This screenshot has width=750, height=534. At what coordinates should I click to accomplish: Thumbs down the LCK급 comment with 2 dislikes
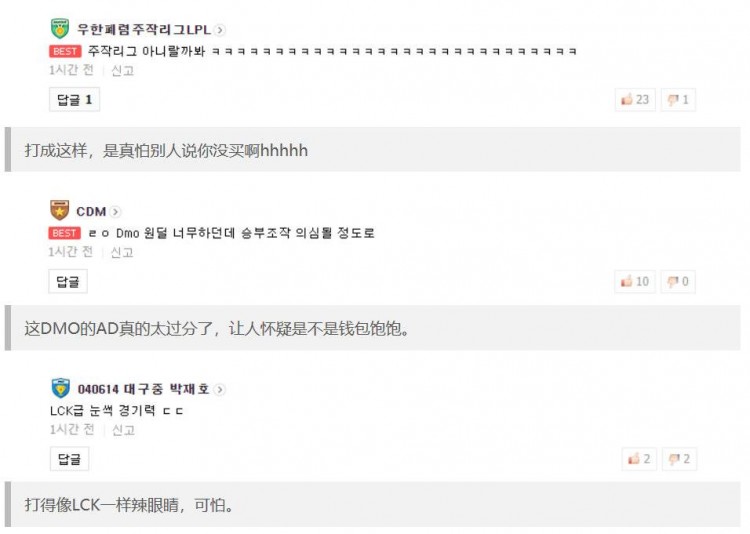coord(679,459)
